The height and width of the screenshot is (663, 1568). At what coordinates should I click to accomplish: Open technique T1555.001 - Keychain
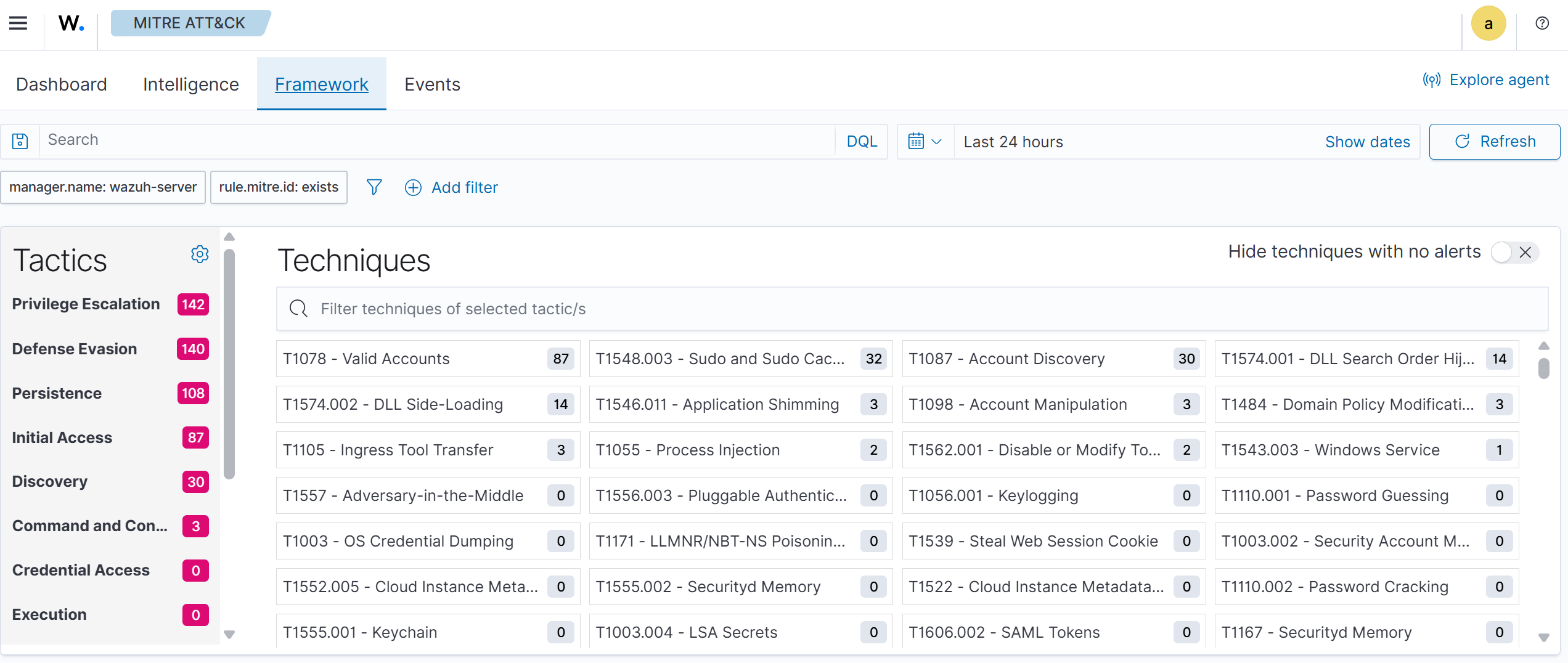click(428, 631)
